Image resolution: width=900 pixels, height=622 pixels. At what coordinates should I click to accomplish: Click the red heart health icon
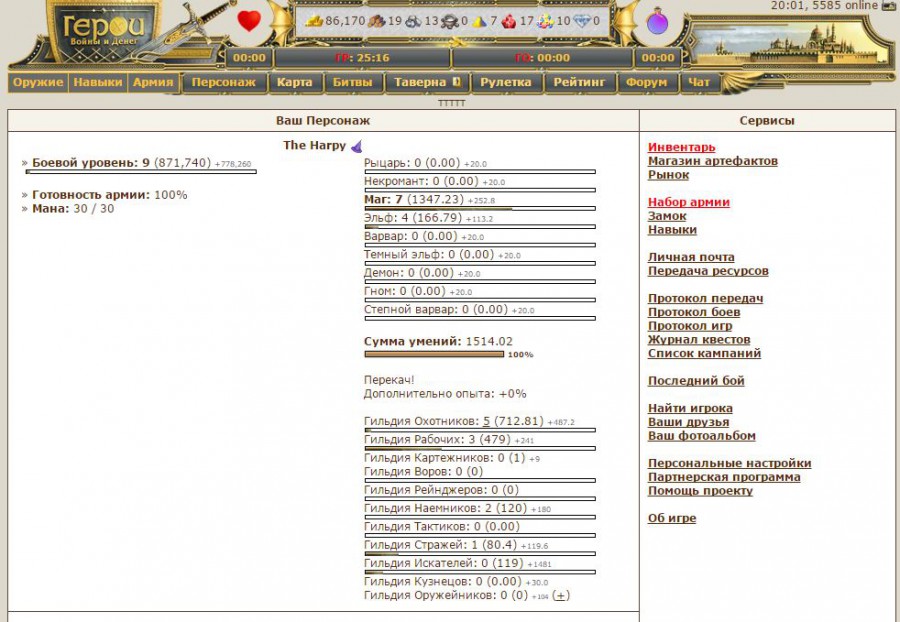tap(249, 20)
